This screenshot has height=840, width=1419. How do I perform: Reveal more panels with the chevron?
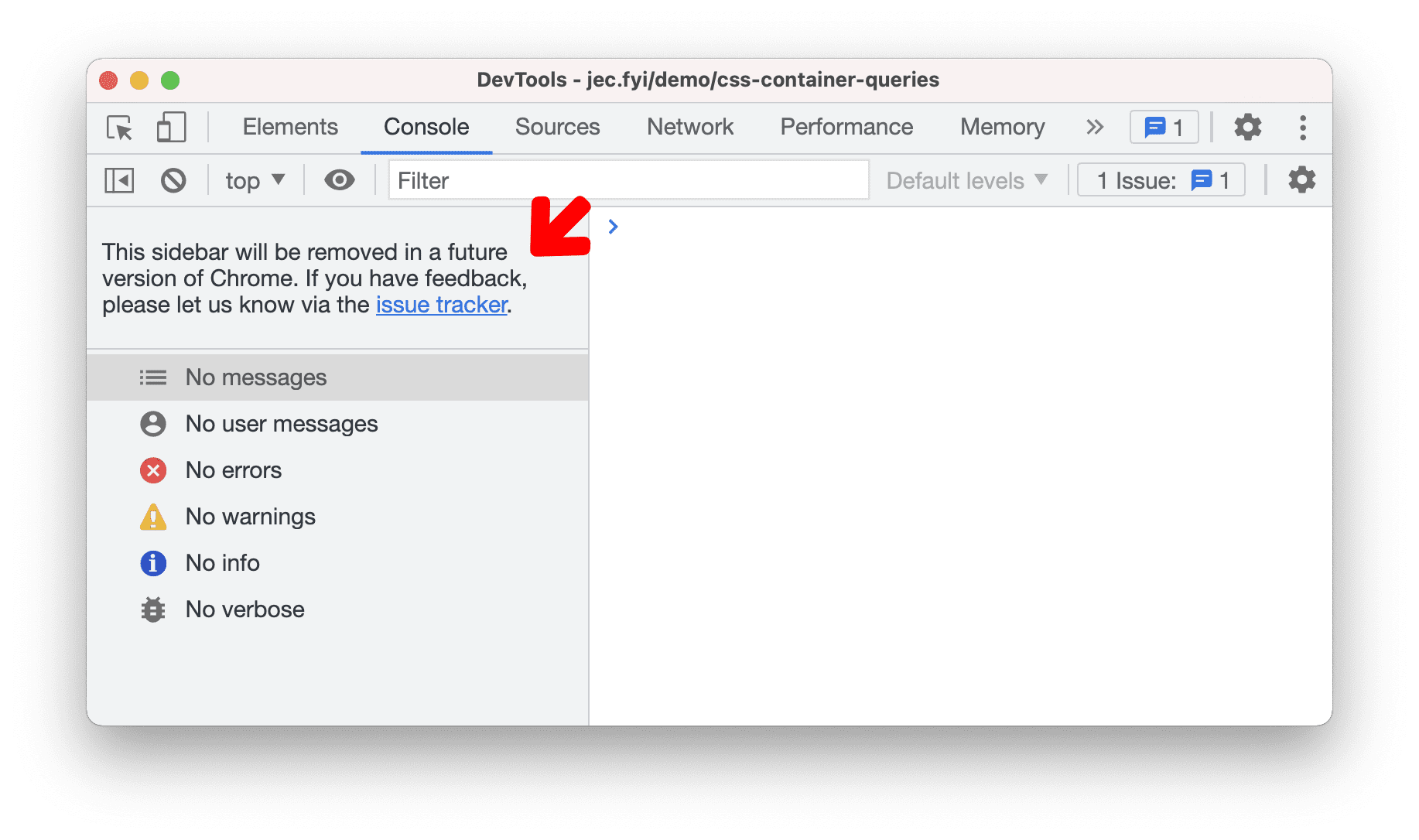pos(1094,127)
